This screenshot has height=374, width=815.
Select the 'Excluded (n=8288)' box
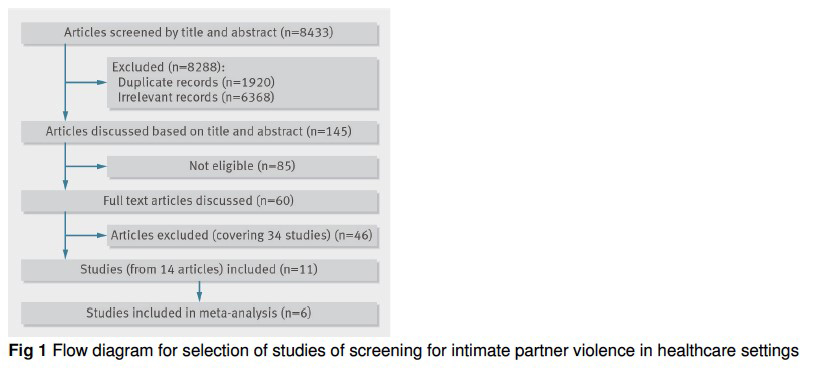(x=242, y=83)
